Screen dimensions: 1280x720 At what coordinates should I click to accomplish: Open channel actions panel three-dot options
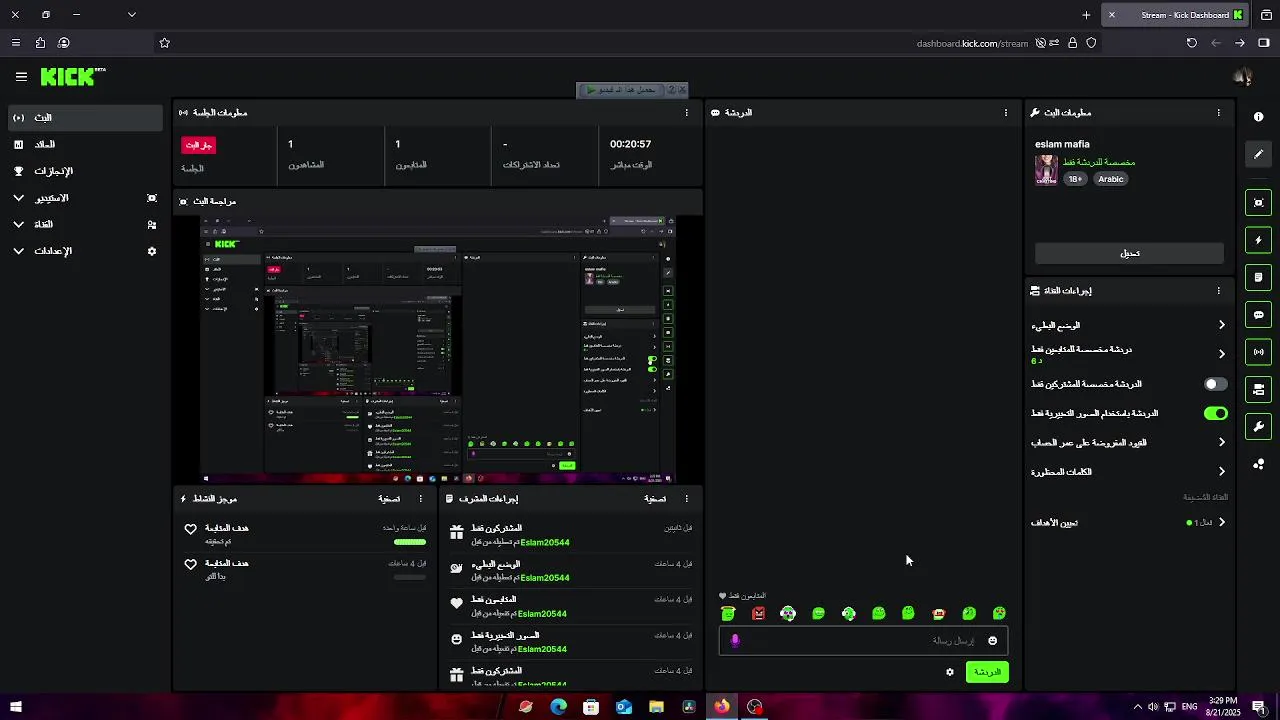1218,291
